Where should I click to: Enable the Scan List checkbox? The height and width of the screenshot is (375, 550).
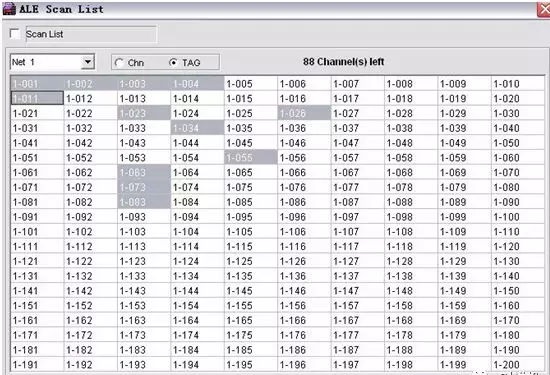15,34
